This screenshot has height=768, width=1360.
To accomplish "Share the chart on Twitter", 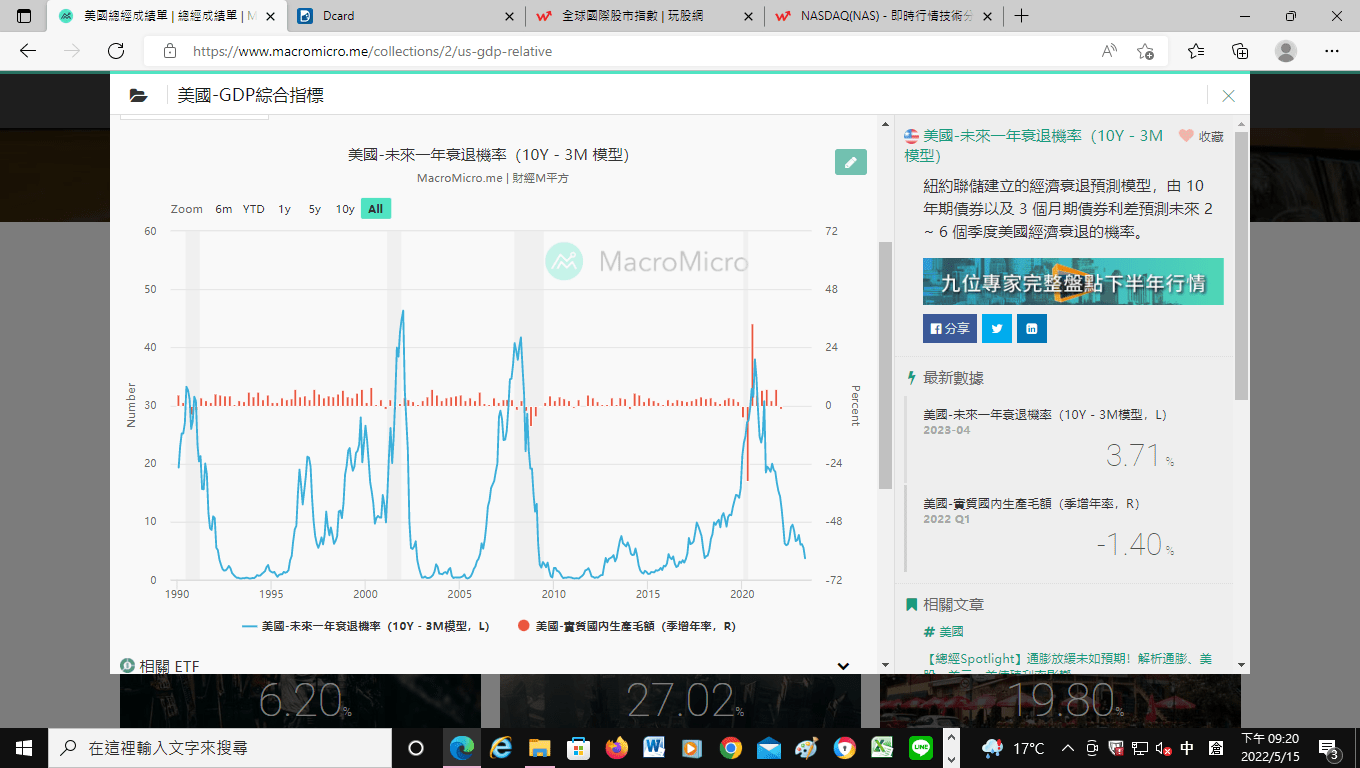I will pyautogui.click(x=996, y=328).
